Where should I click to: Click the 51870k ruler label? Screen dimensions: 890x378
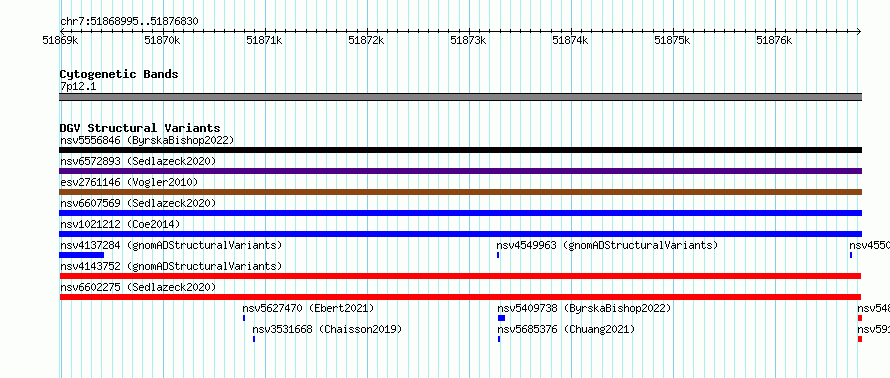(x=162, y=40)
